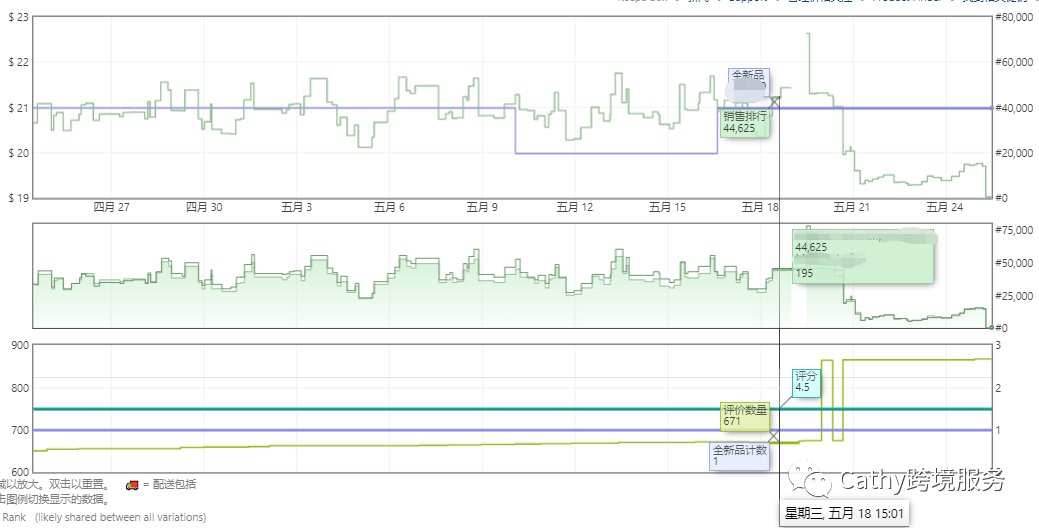Image resolution: width=1039 pixels, height=528 pixels.
Task: Click the Cathy跨境服务 watermark text
Action: 922,480
